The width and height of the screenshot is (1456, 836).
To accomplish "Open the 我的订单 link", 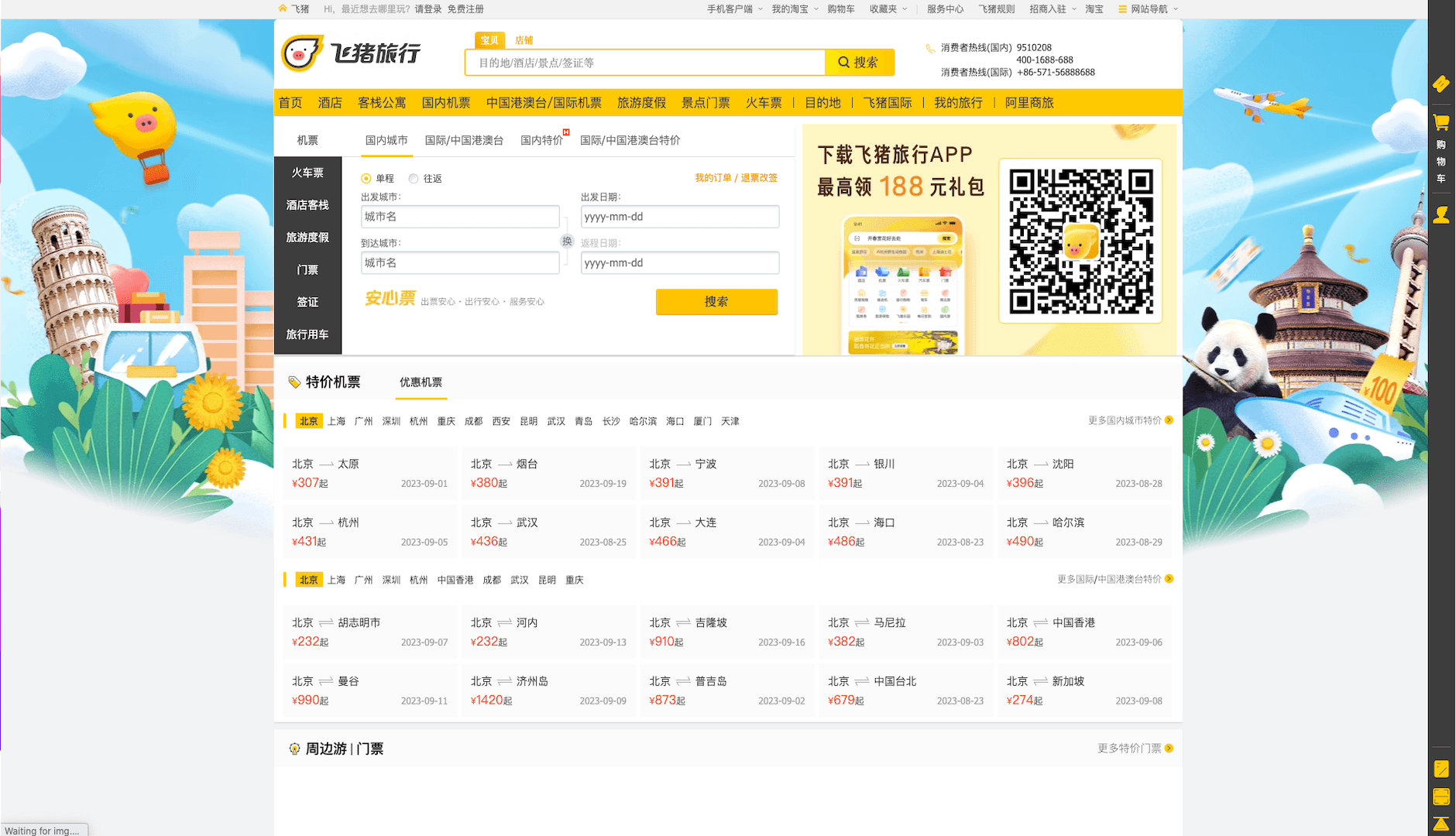I will coord(713,178).
